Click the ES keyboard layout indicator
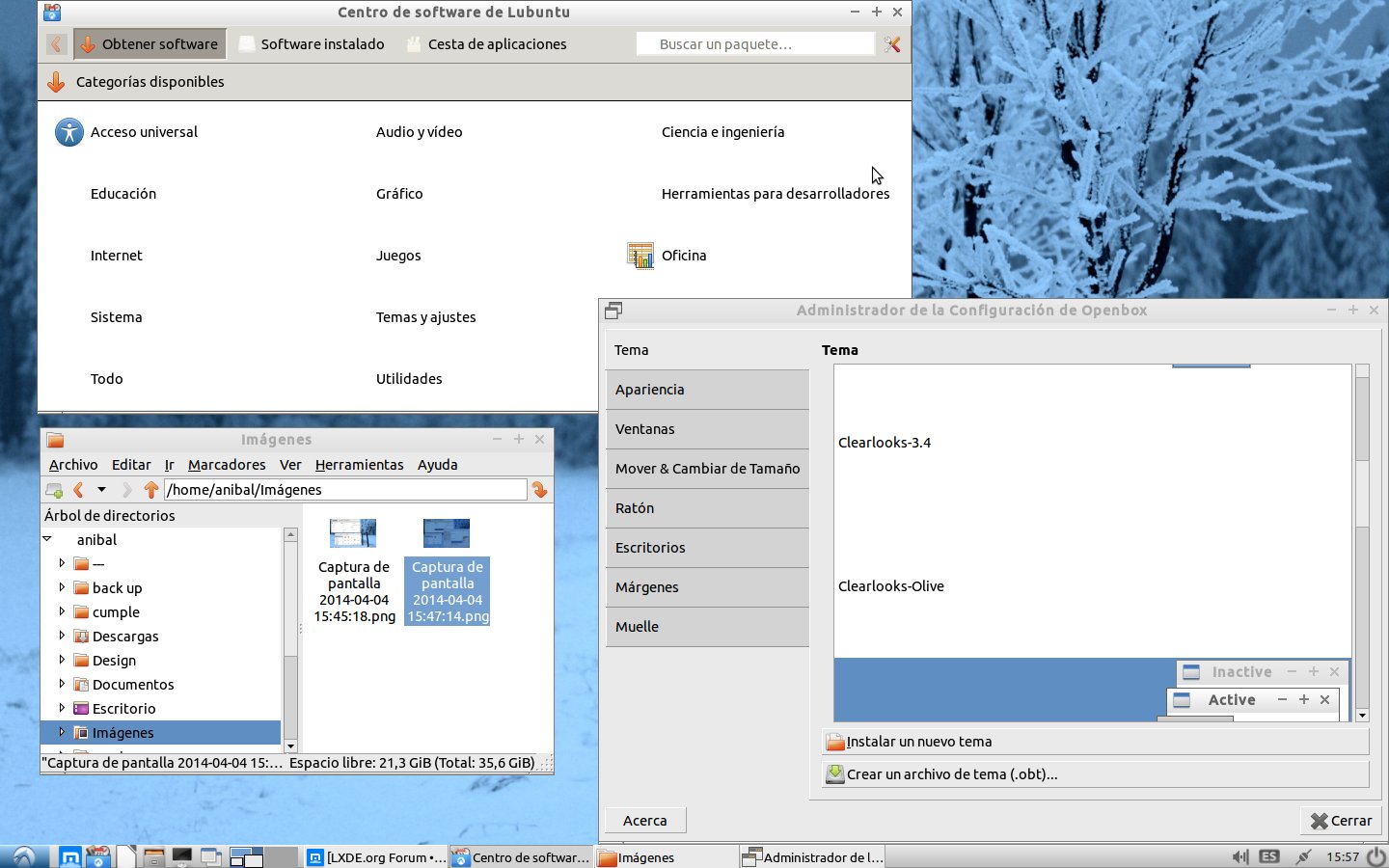The image size is (1389, 868). (1269, 856)
